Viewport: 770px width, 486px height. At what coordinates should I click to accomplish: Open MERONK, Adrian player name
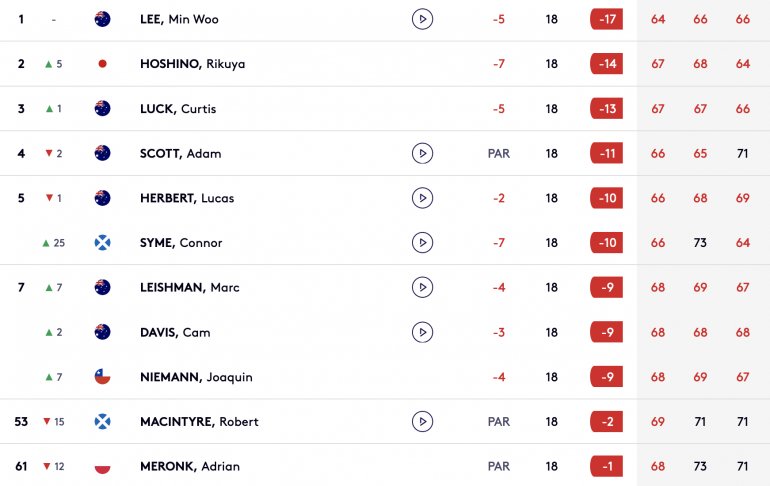[x=190, y=466]
